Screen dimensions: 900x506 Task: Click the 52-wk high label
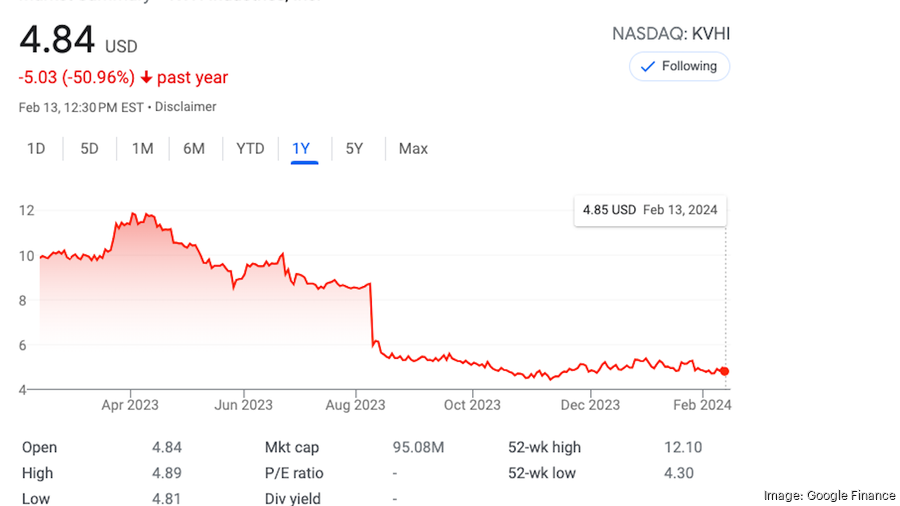click(x=544, y=448)
